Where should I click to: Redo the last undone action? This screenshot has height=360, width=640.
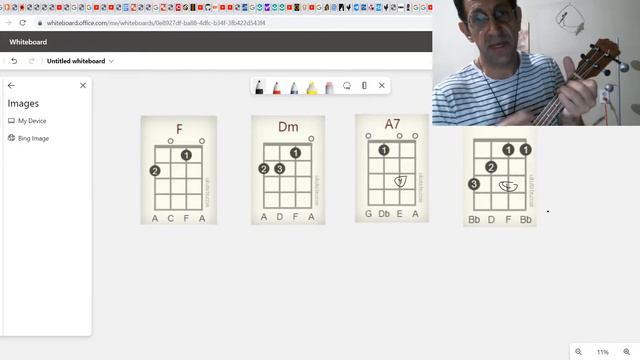point(31,61)
